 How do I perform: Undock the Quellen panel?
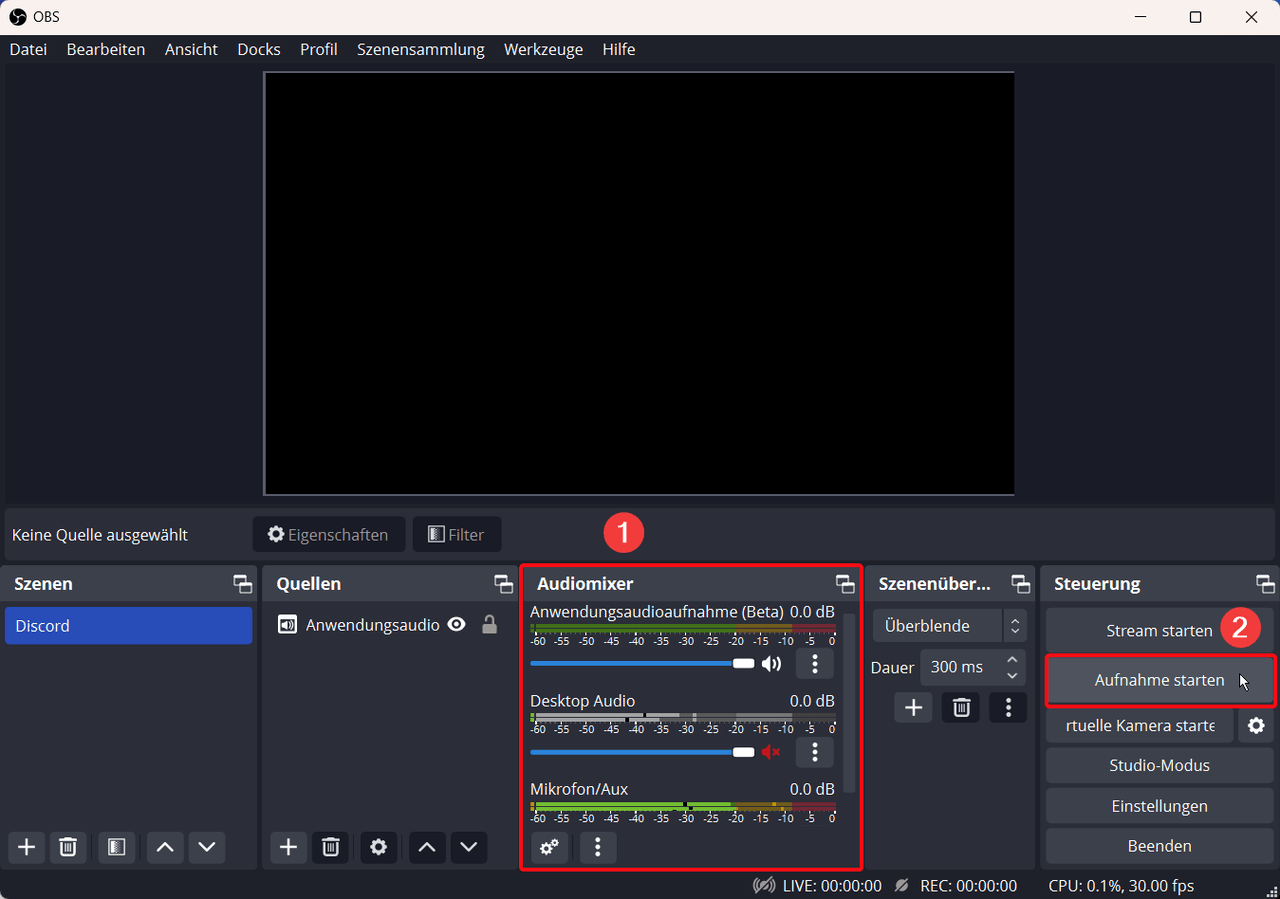pos(503,584)
